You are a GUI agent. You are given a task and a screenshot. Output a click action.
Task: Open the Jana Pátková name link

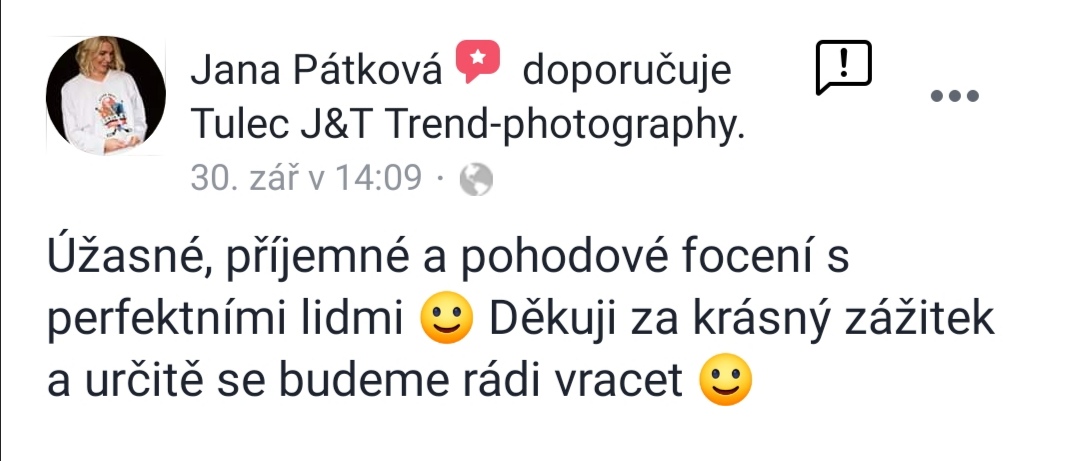pyautogui.click(x=315, y=71)
